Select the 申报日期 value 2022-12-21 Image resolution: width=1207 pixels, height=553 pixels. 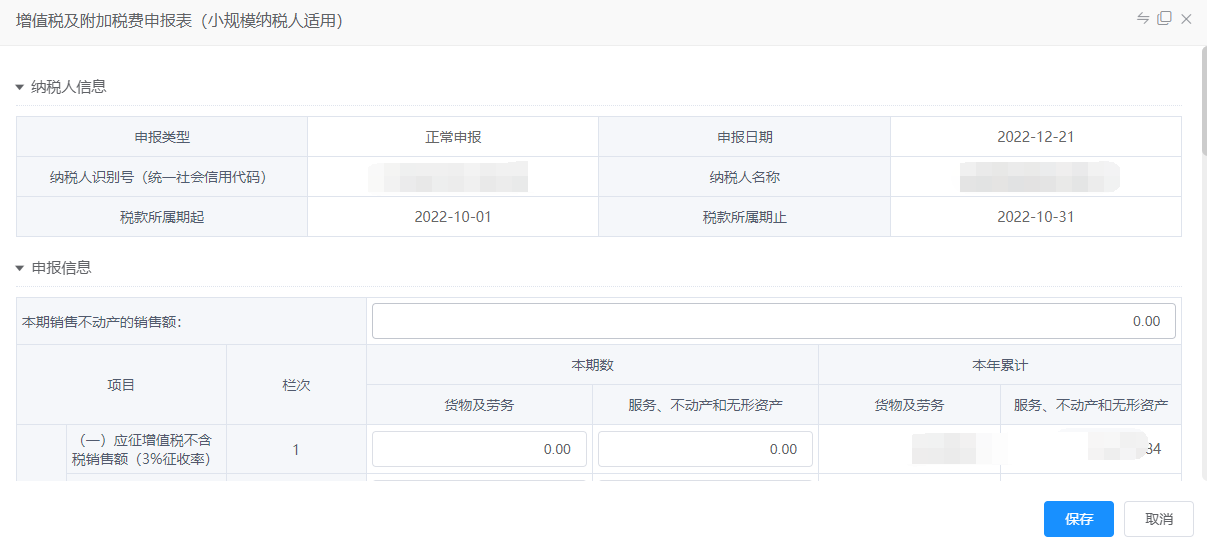(x=1035, y=137)
